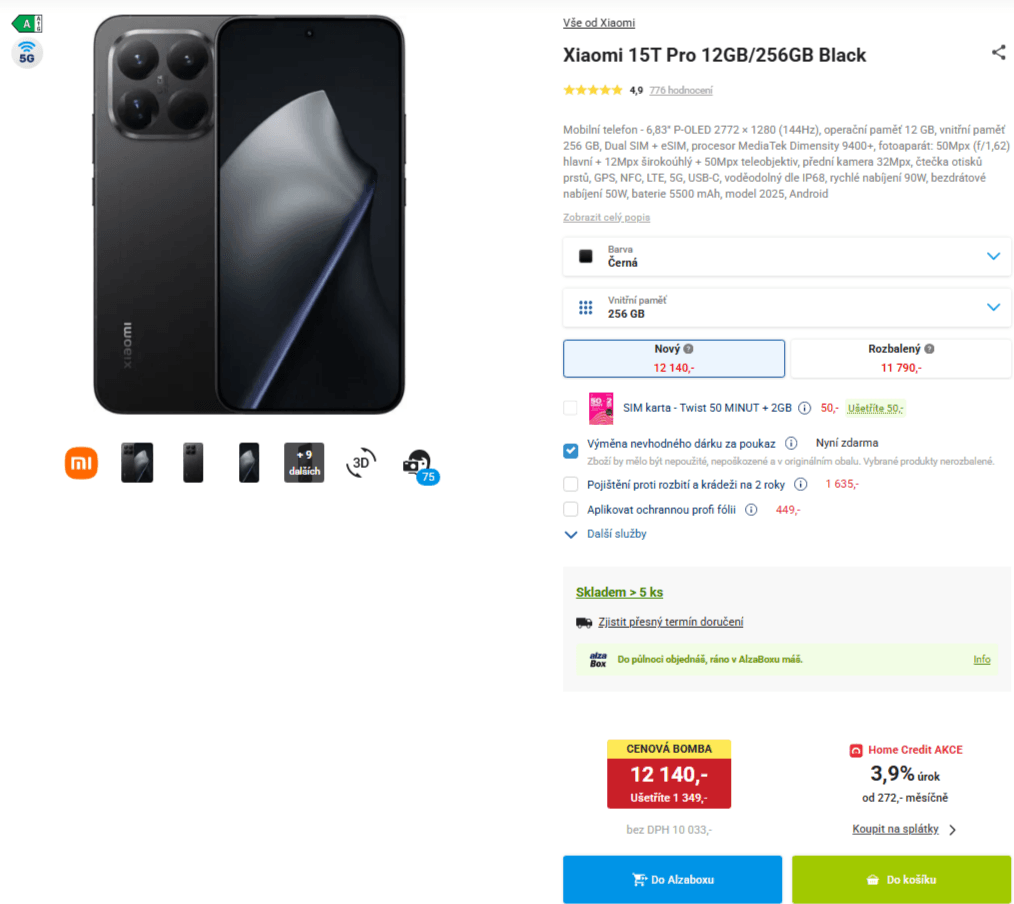Open the 3D view of the phone
The height and width of the screenshot is (904, 1014).
click(360, 463)
